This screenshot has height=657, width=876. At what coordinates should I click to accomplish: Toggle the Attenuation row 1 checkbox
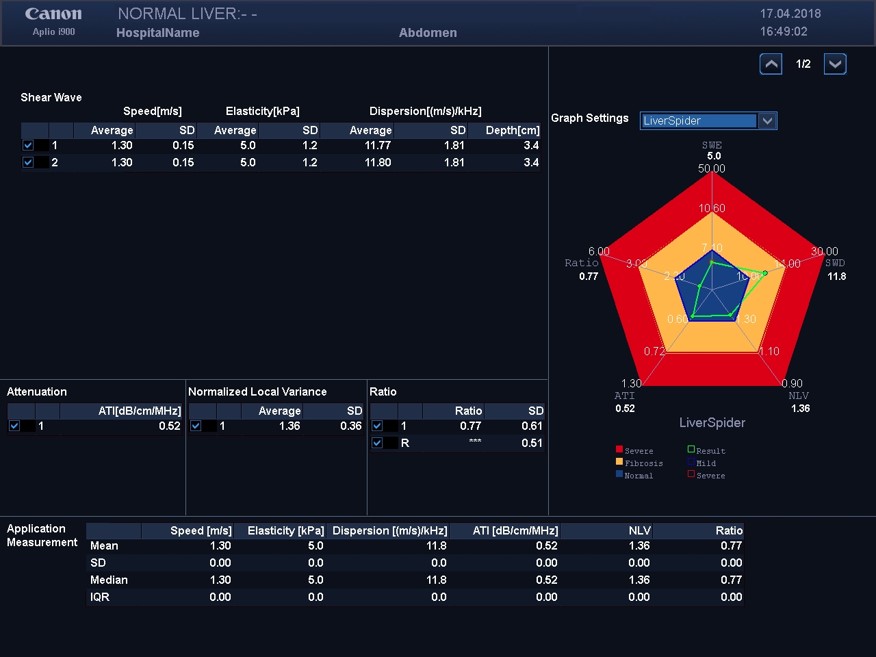pos(14,426)
